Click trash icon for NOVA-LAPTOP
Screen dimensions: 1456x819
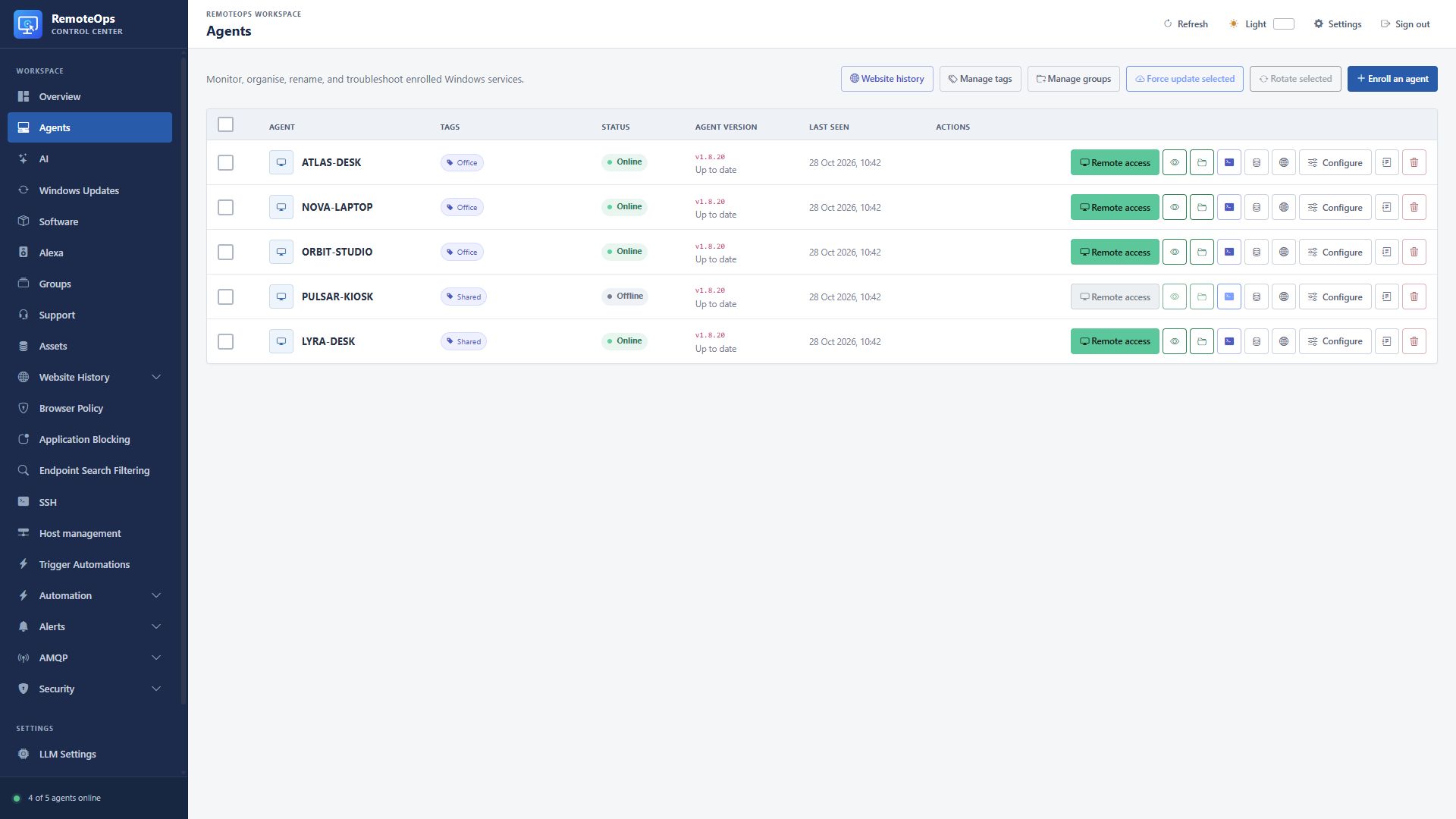[x=1414, y=207]
